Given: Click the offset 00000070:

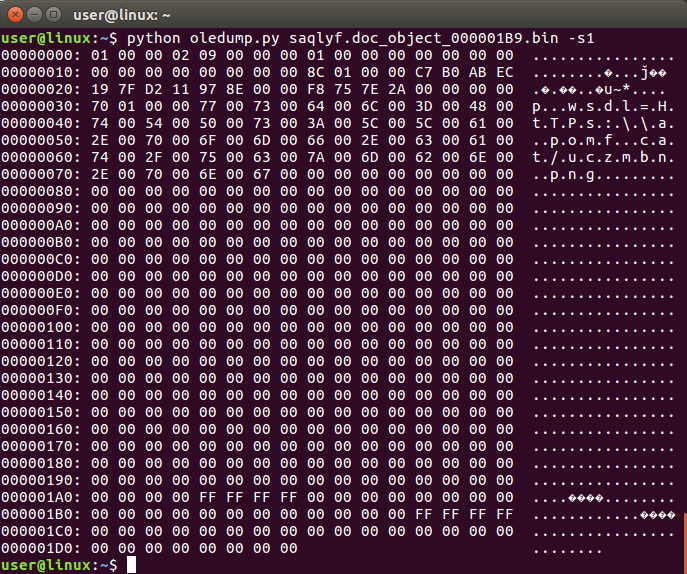Looking at the screenshot, I should (x=41, y=174).
